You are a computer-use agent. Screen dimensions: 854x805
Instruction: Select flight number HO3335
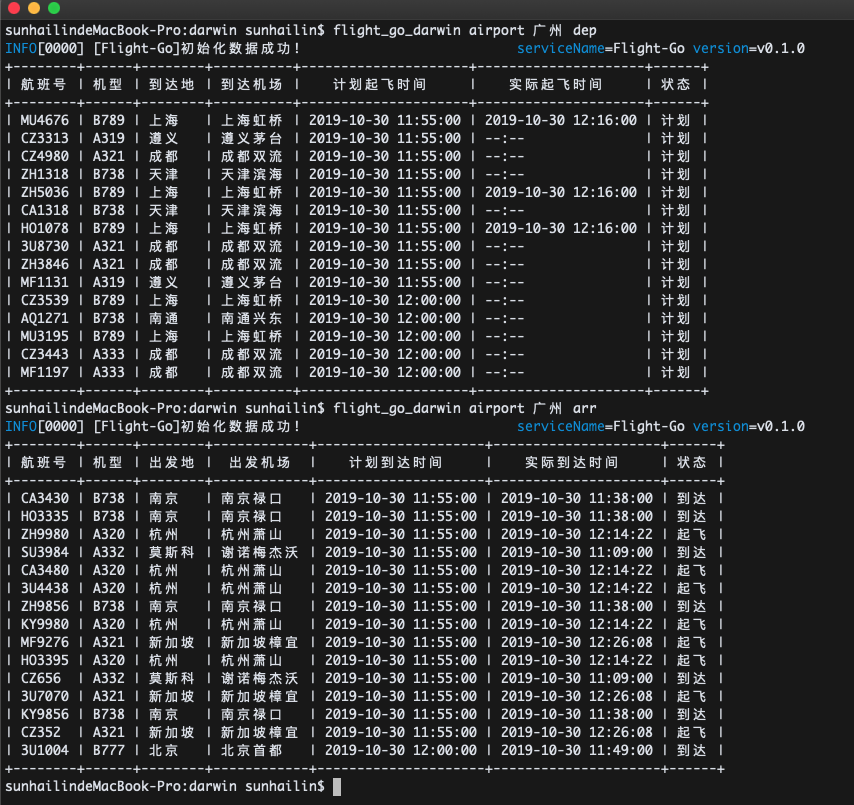click(45, 516)
